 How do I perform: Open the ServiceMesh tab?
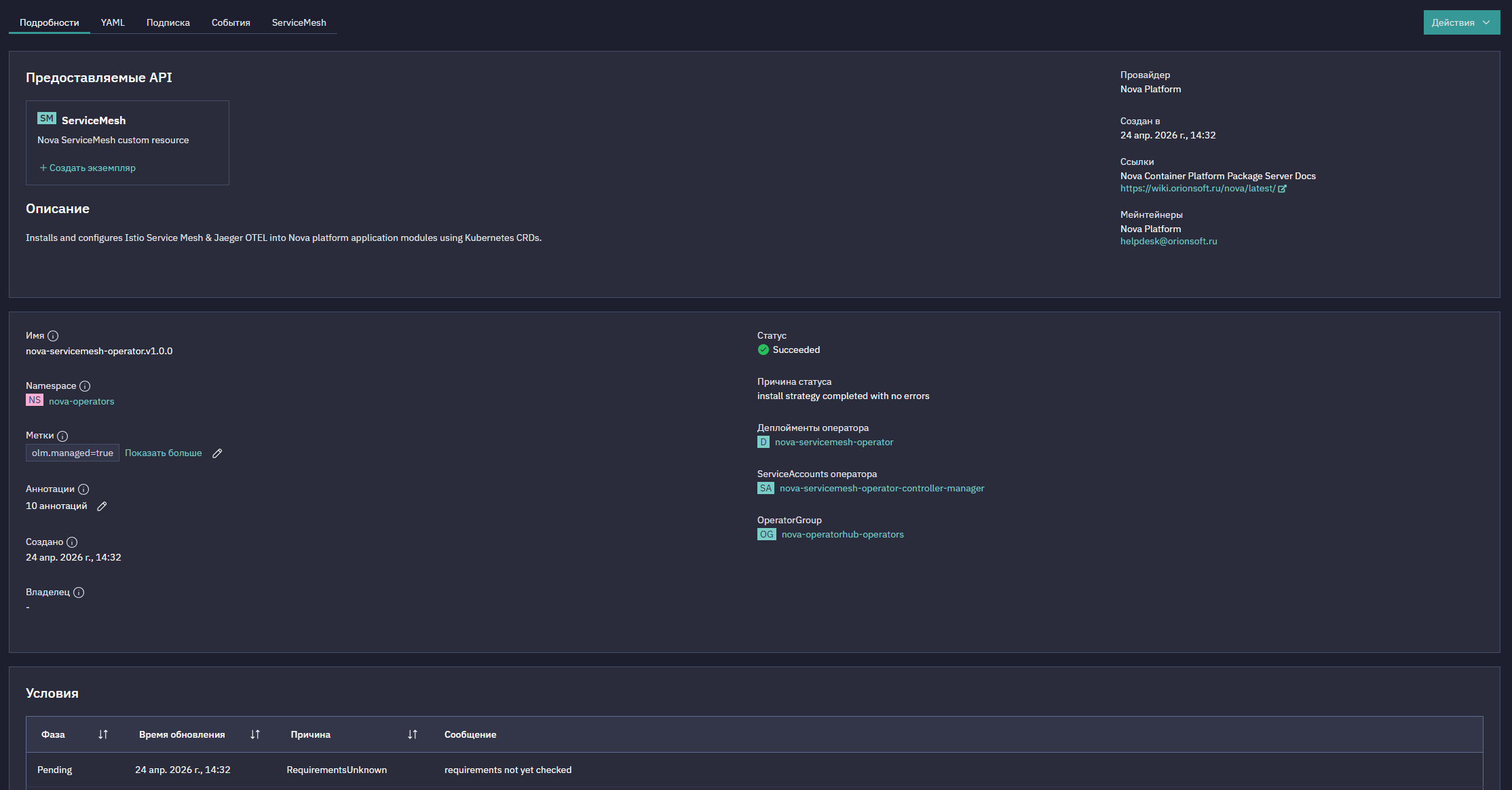pos(299,22)
